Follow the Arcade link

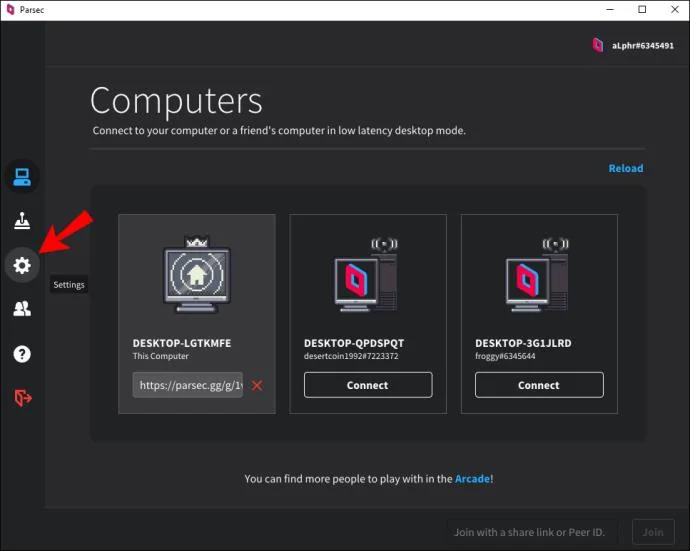click(473, 479)
